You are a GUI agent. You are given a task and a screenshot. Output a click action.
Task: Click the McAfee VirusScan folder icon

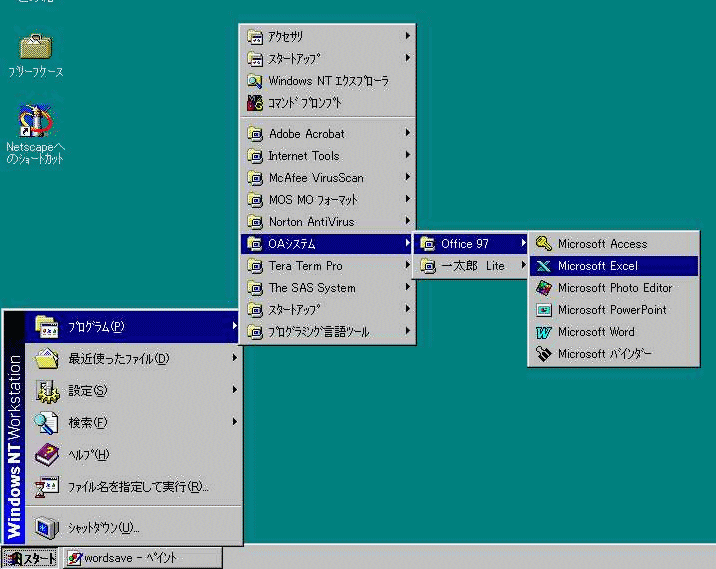[x=255, y=178]
